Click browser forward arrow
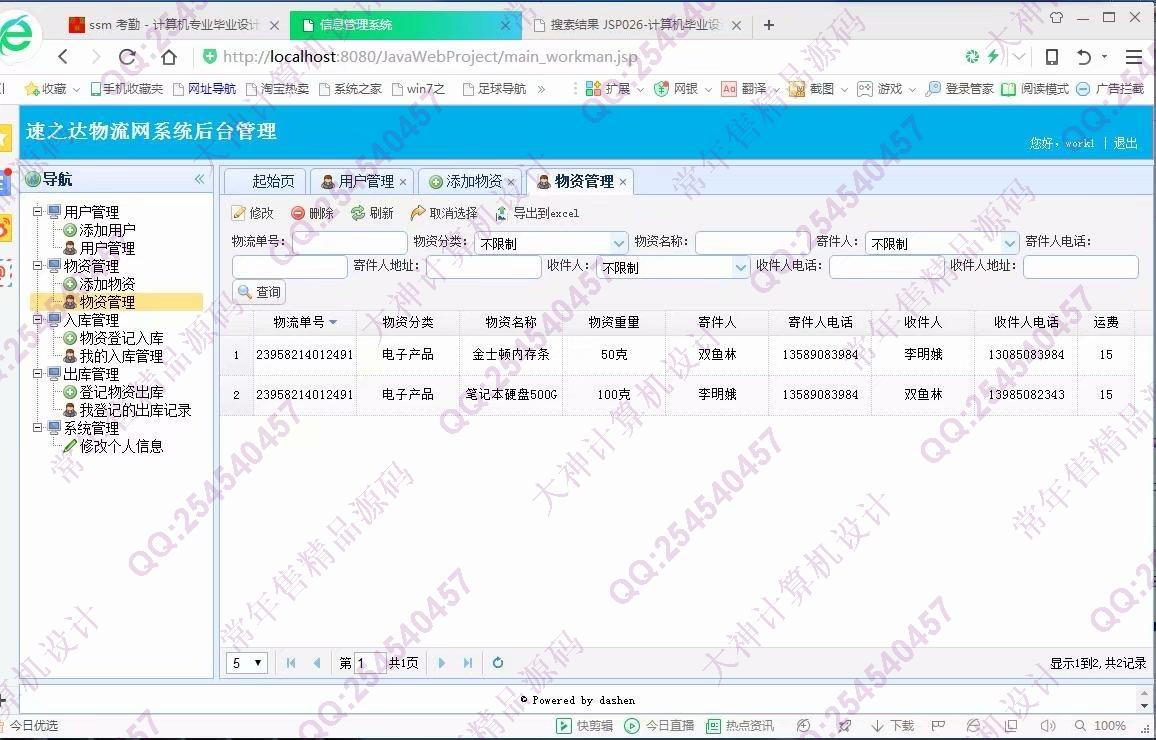 point(95,57)
